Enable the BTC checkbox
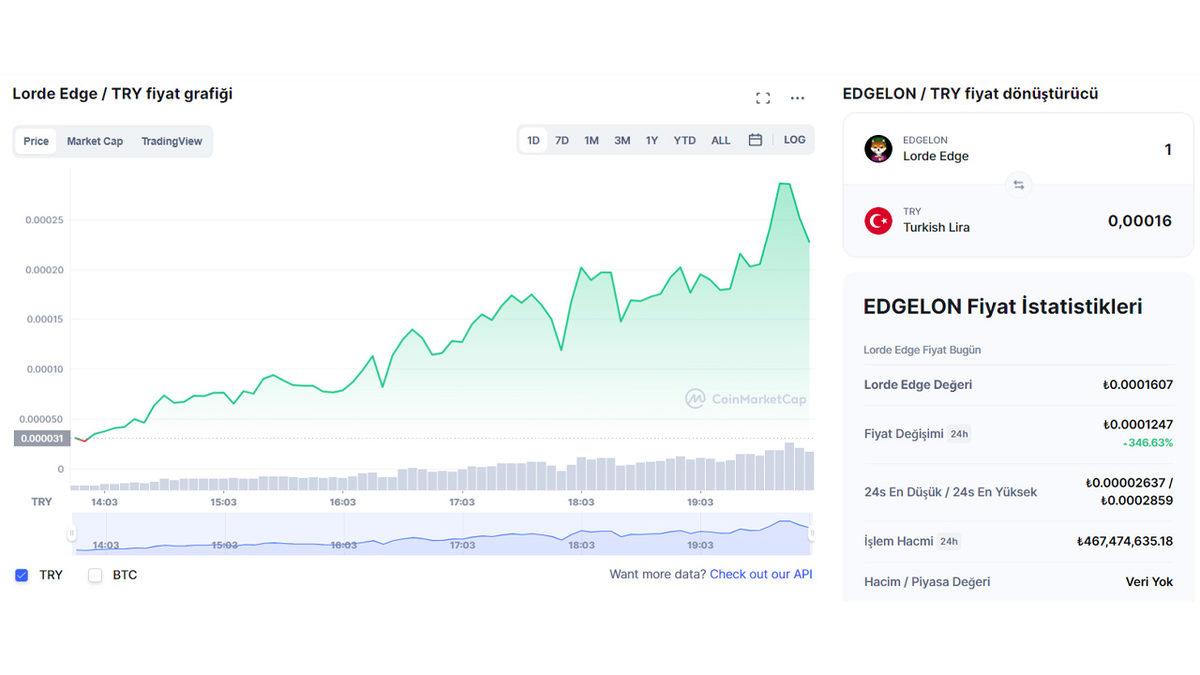 click(94, 574)
